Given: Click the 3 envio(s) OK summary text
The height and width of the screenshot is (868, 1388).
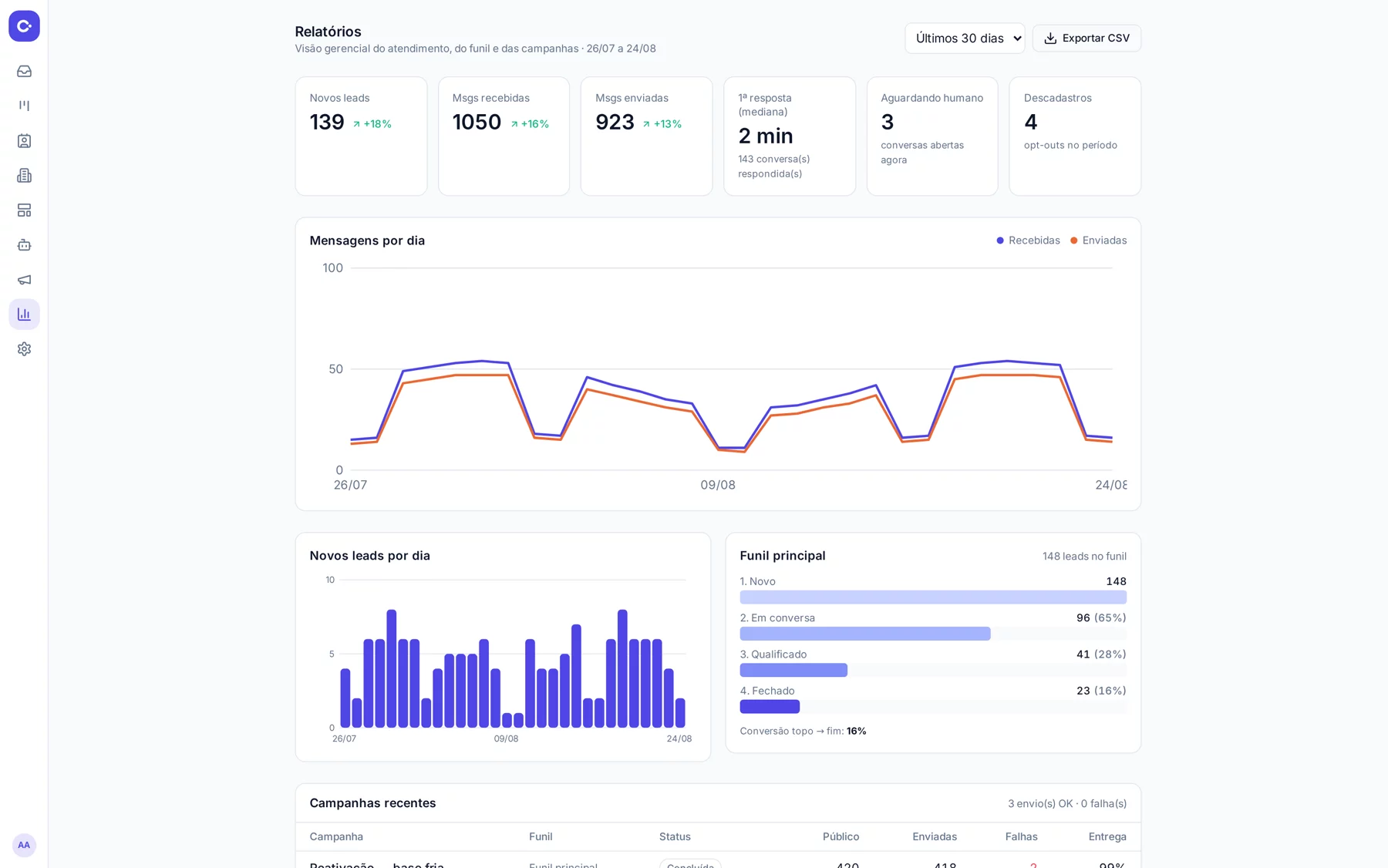Looking at the screenshot, I should (x=1067, y=803).
